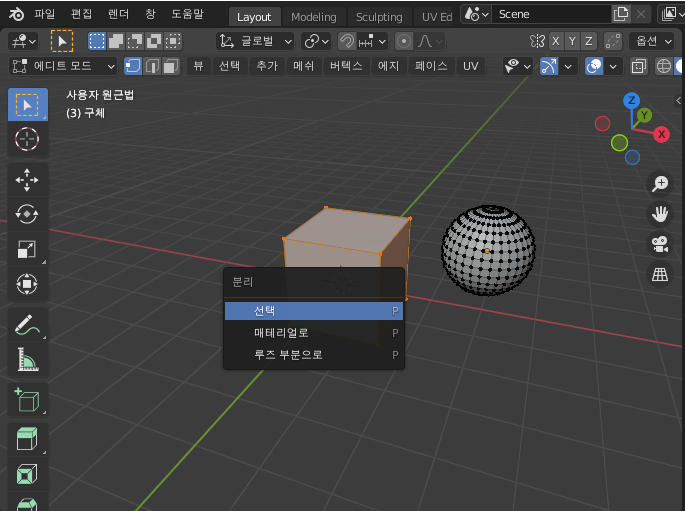Open the gizmo settings dropdown arrow

tap(568, 66)
